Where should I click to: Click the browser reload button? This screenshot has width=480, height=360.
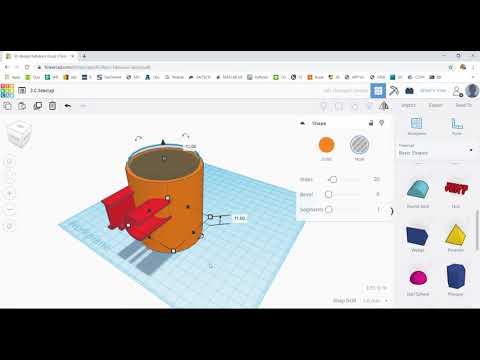coord(27,67)
